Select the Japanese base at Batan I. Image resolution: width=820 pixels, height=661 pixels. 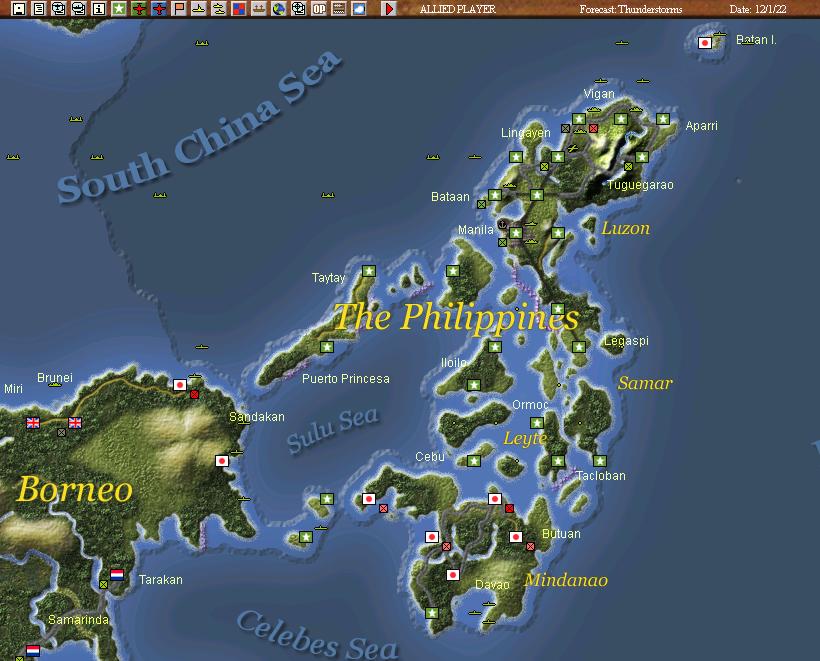(705, 43)
